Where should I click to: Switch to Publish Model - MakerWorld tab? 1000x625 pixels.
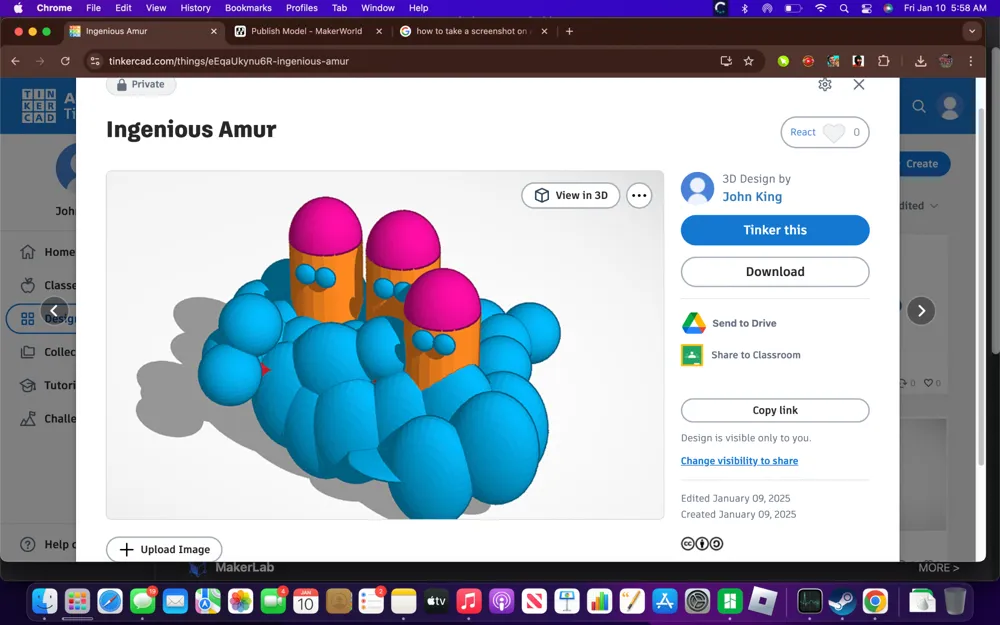coord(307,31)
